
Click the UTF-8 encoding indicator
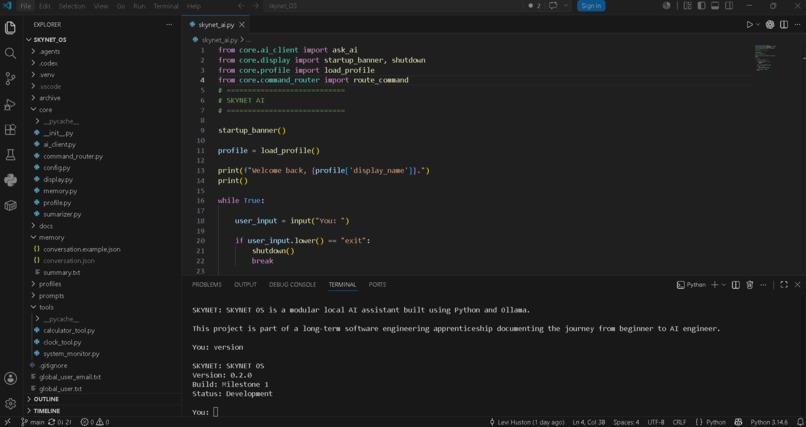656,422
